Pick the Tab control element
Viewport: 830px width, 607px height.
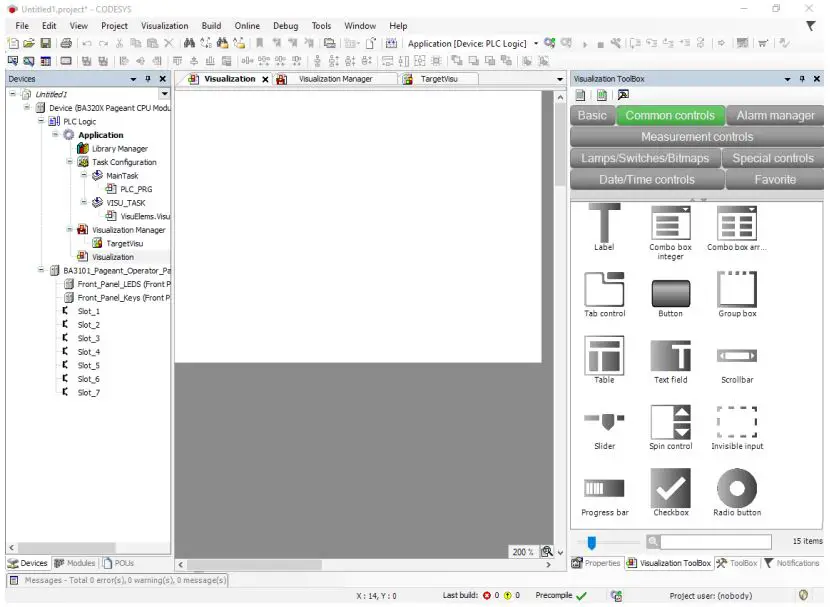point(604,291)
